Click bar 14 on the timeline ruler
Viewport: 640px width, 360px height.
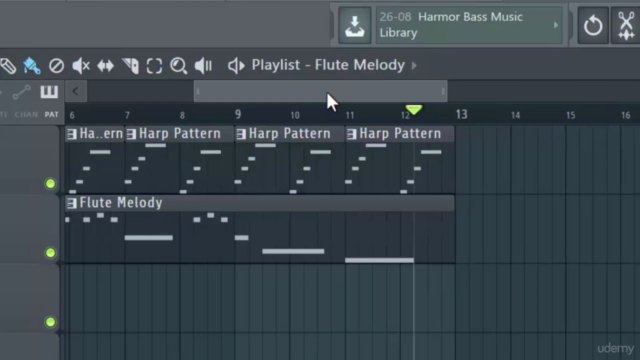coord(516,115)
